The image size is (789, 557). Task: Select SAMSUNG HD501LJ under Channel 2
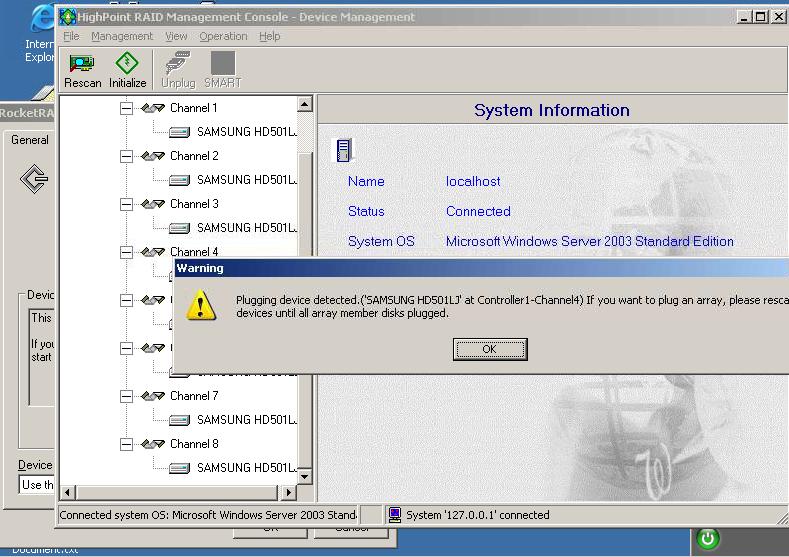pos(247,180)
